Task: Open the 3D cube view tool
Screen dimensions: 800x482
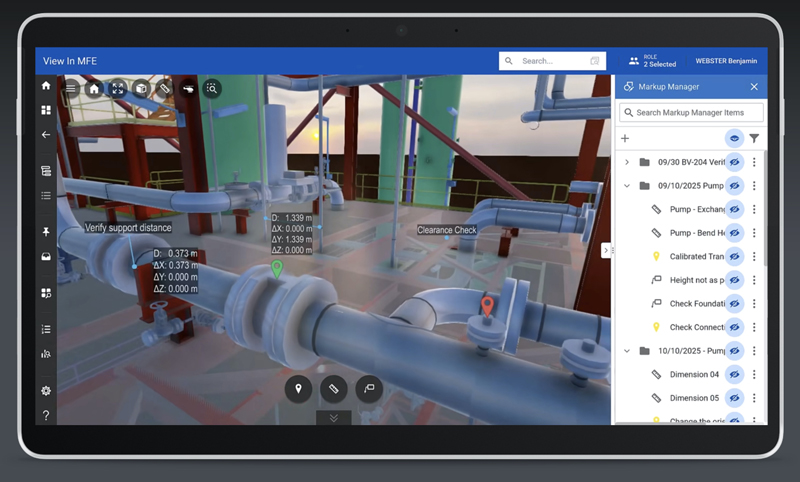Action: click(141, 88)
